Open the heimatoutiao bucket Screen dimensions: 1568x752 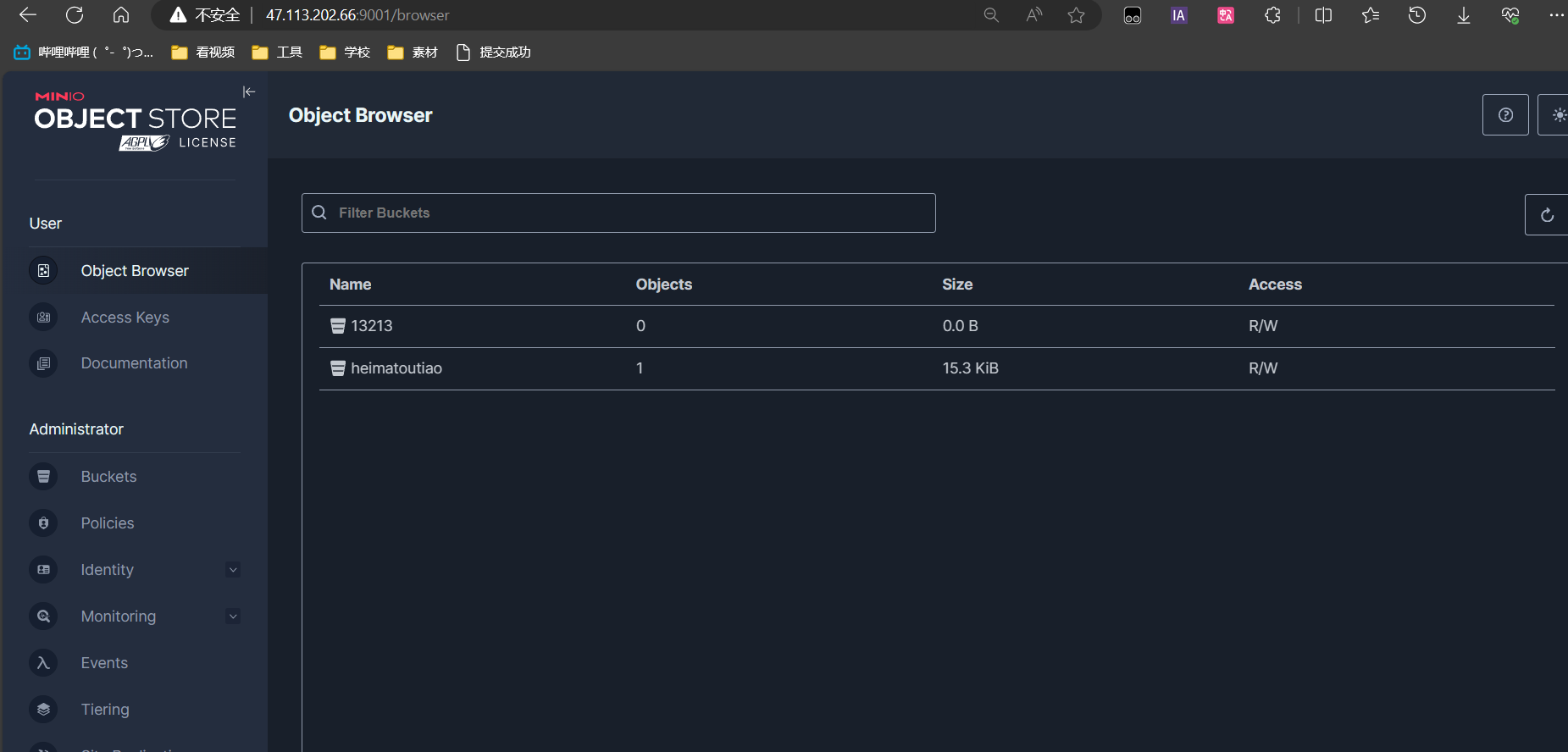click(396, 368)
